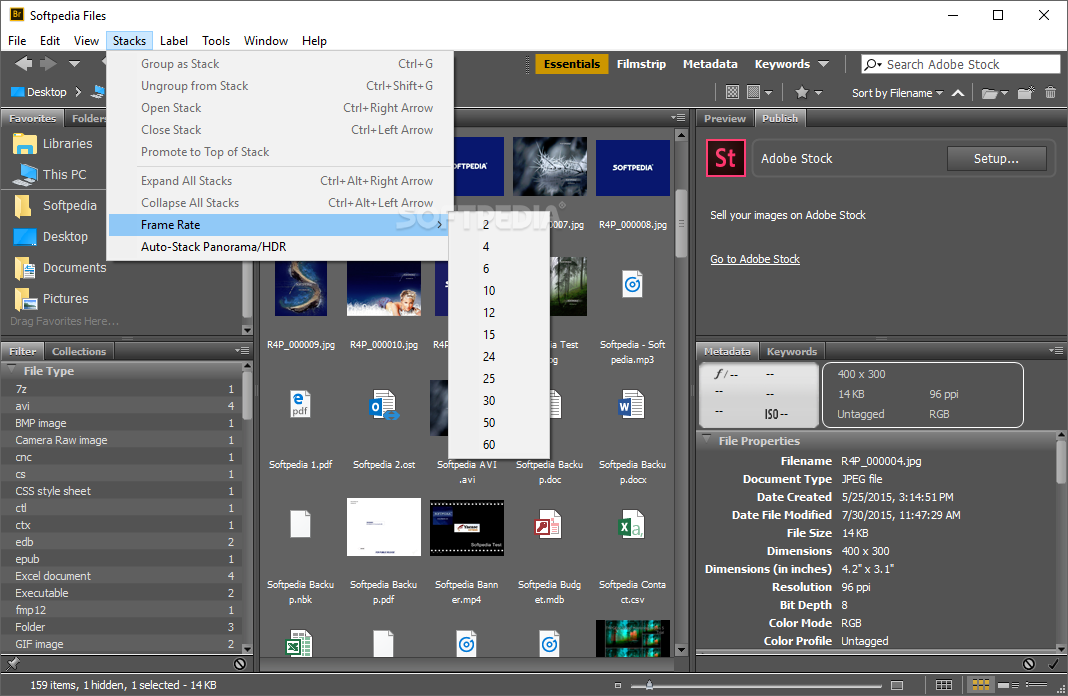This screenshot has width=1068, height=696.
Task: Click the filter by rating star icon
Action: click(802, 93)
